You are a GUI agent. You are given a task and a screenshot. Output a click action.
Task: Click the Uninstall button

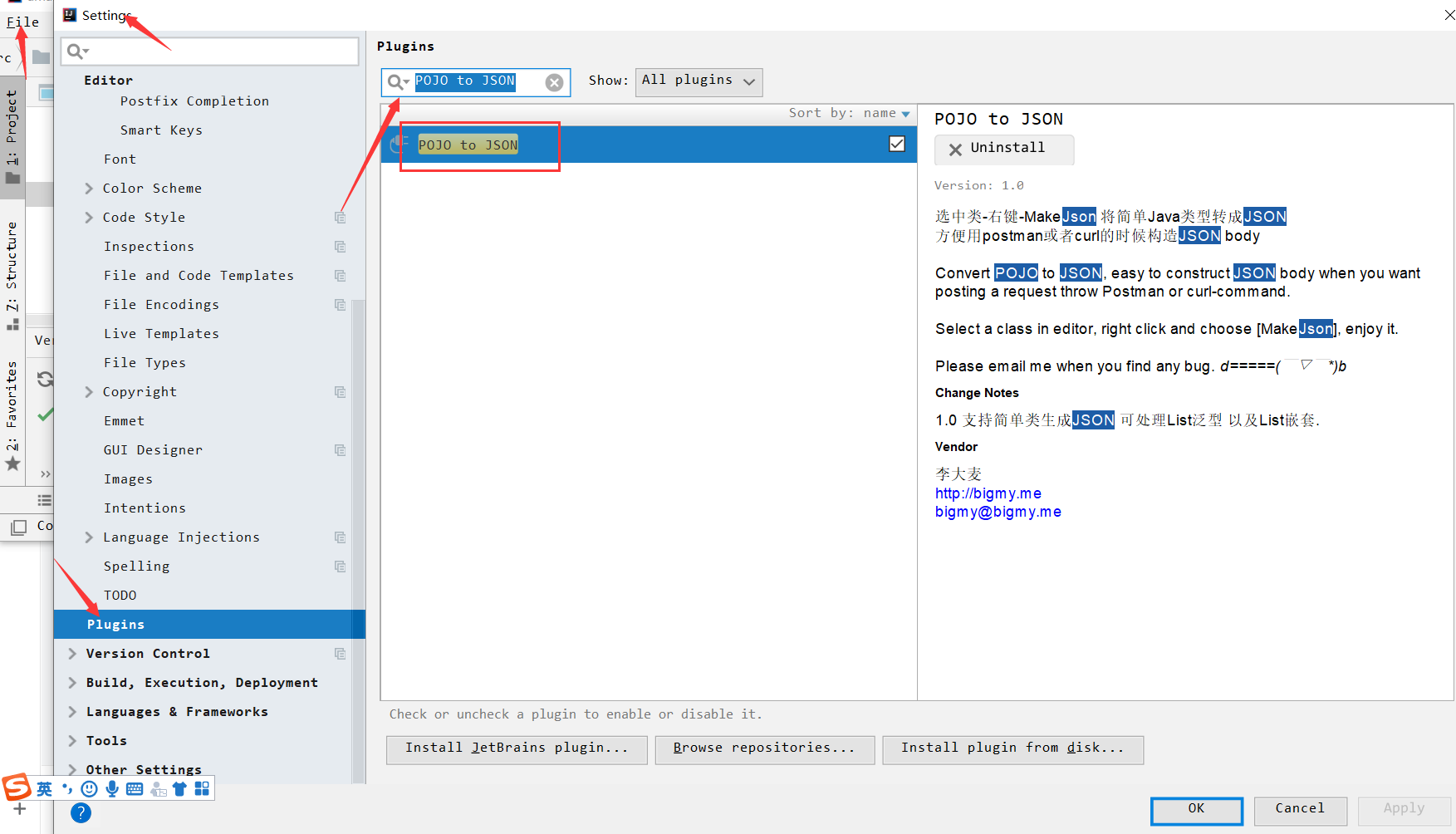(x=1004, y=149)
